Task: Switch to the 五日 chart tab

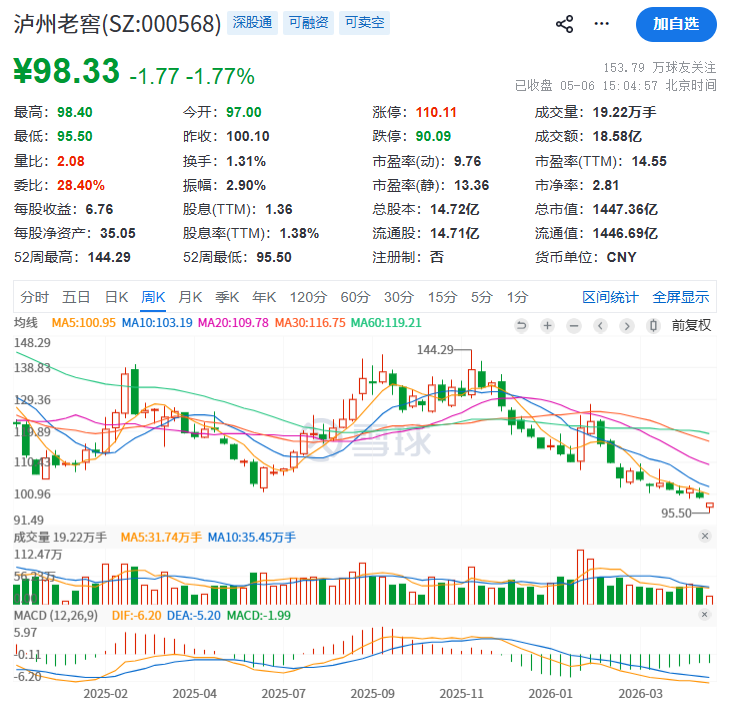Action: (76, 297)
